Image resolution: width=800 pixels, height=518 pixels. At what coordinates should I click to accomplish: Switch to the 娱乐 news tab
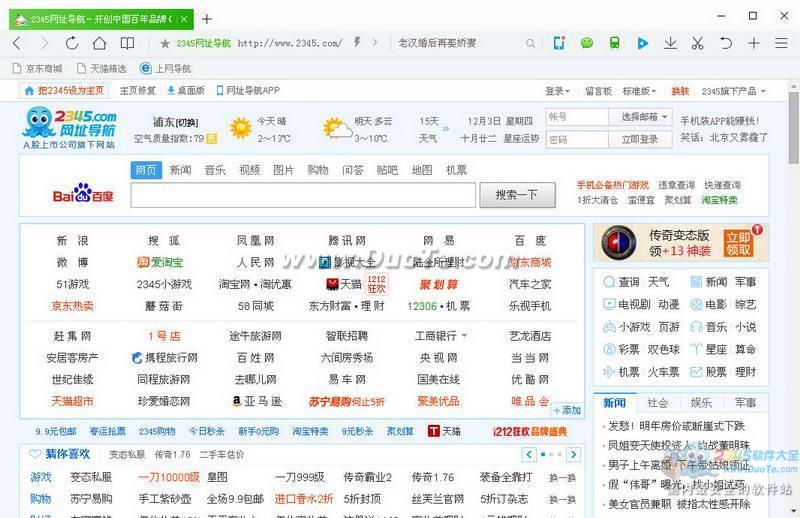pyautogui.click(x=701, y=403)
